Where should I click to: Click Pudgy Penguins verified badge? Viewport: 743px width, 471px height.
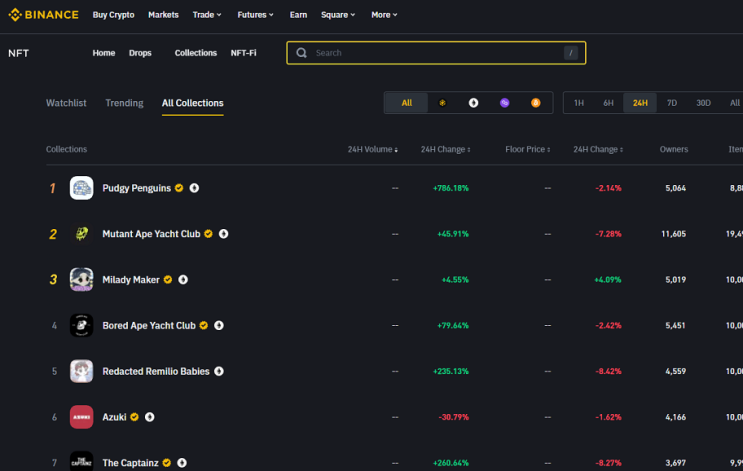(179, 188)
